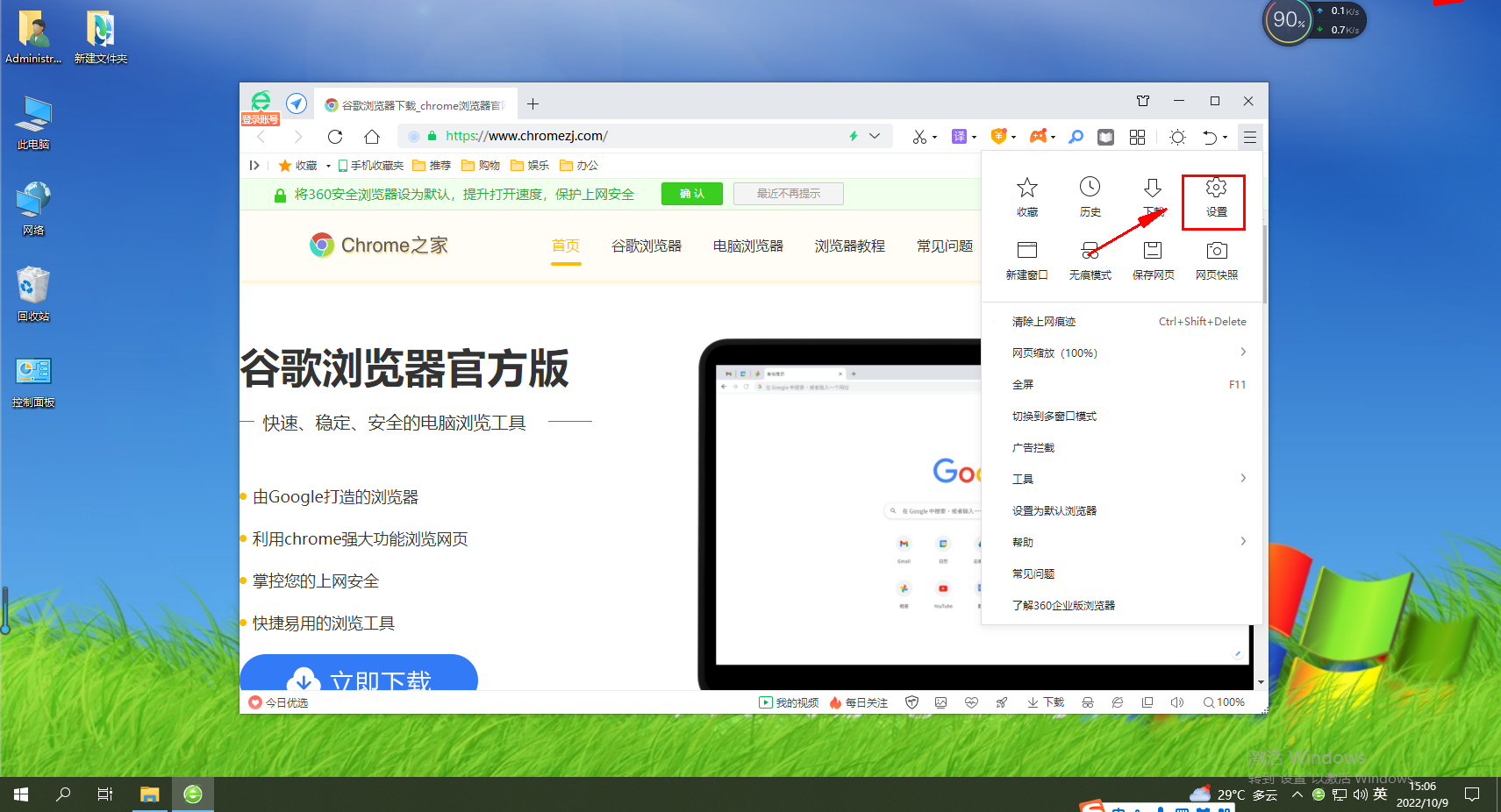Toggle the sun brightness mode icon

tap(1177, 137)
